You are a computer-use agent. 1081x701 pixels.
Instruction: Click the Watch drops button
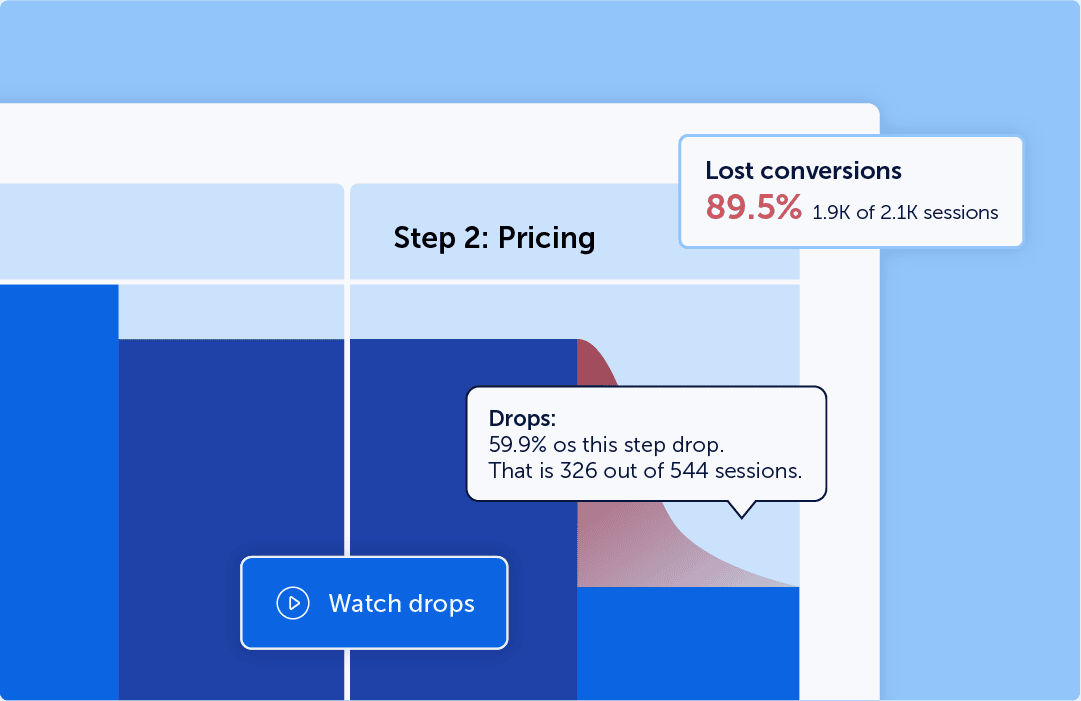(x=374, y=603)
